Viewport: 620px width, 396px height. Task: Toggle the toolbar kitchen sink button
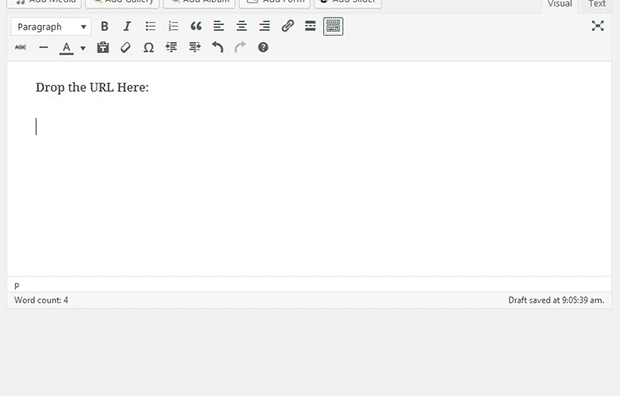pos(333,27)
